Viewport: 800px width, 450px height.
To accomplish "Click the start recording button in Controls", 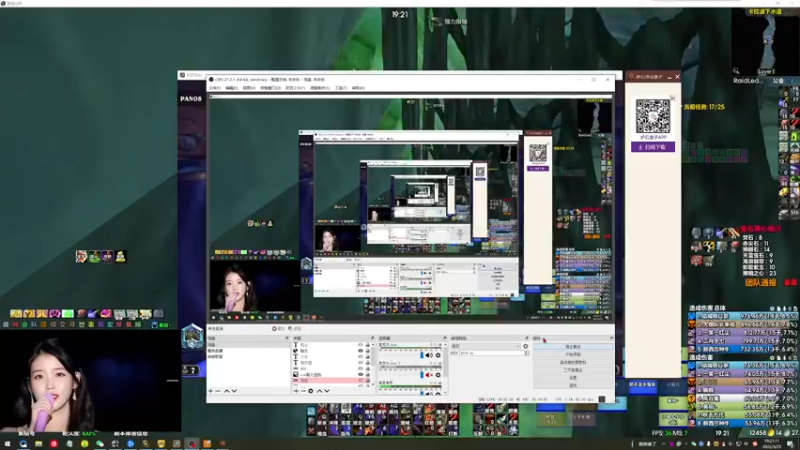I will pyautogui.click(x=573, y=354).
